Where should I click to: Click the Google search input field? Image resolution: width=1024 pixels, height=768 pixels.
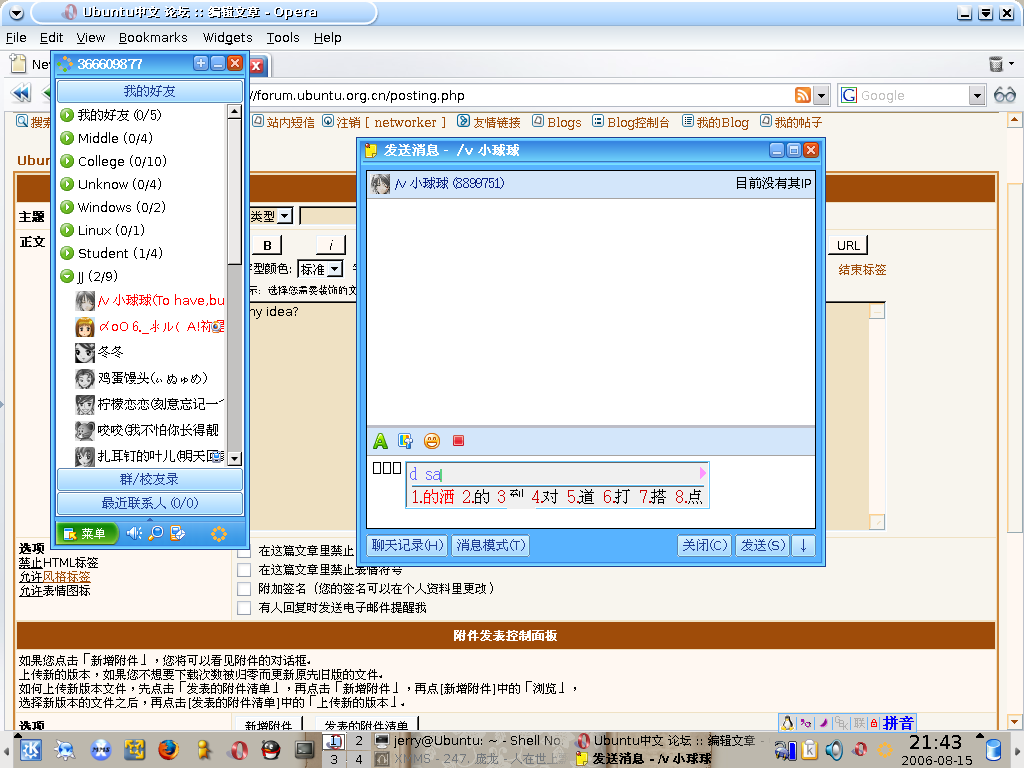(912, 95)
